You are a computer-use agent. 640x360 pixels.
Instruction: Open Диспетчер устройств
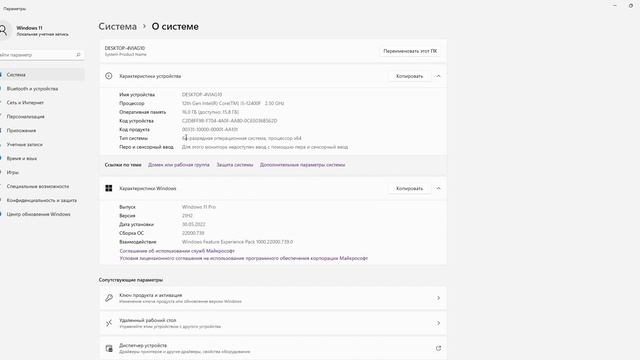(273, 348)
